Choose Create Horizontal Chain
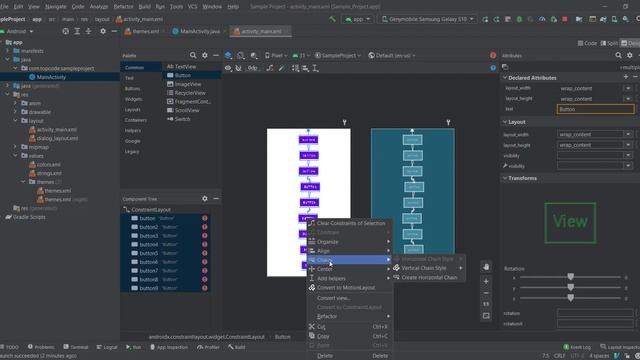640x360 pixels. click(429, 278)
